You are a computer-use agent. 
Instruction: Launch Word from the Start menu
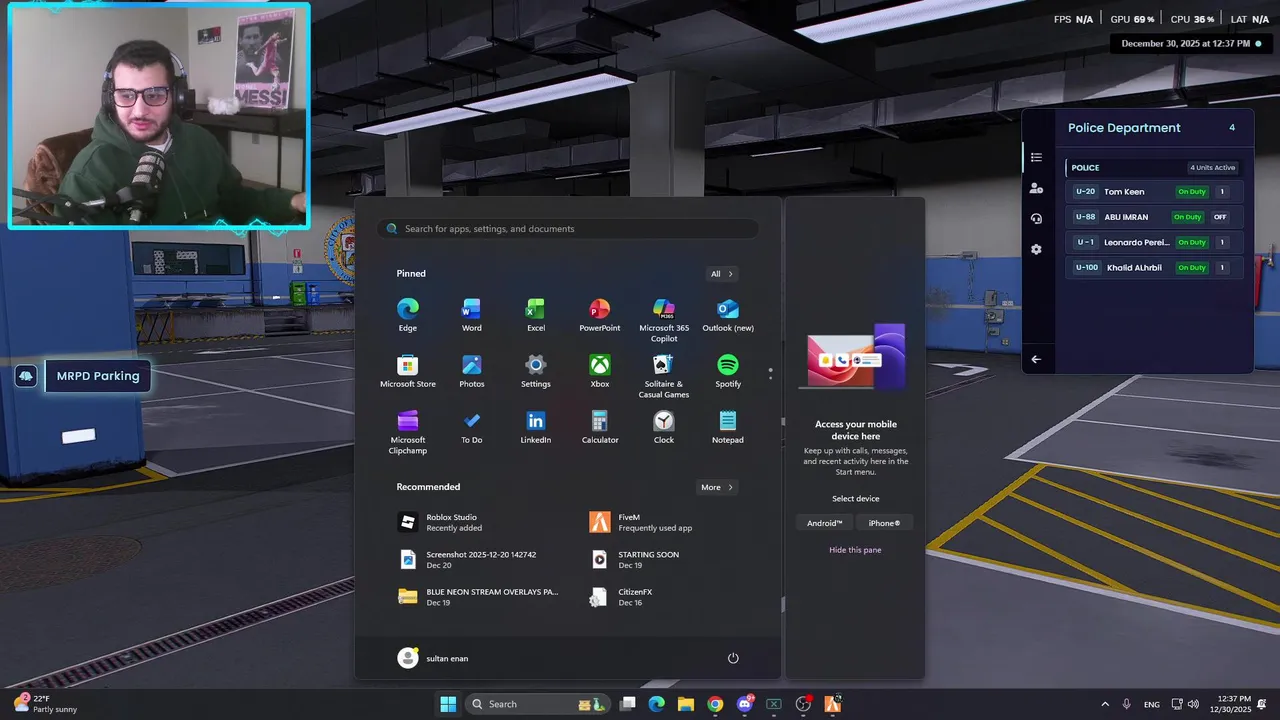471,315
